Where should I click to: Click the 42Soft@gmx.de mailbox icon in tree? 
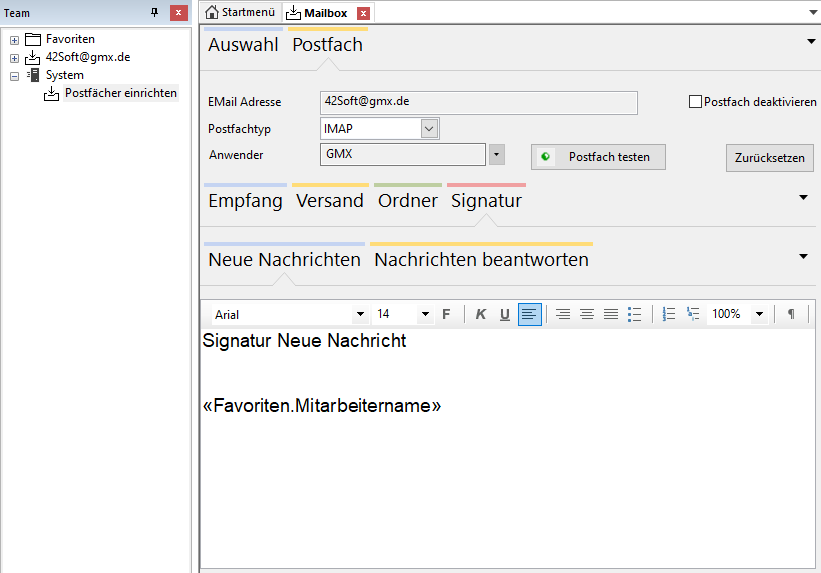click(32, 57)
